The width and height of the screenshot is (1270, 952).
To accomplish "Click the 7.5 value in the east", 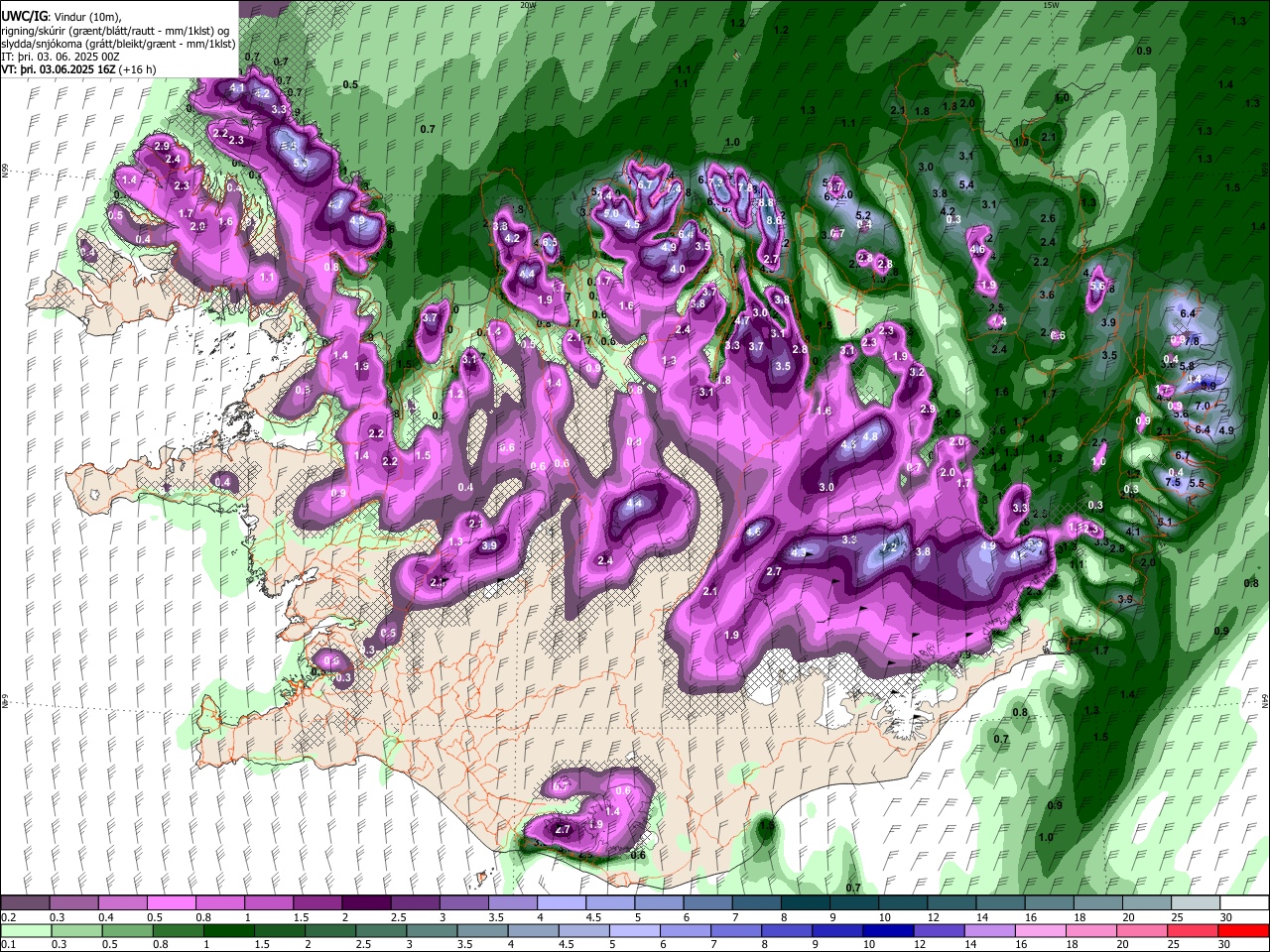I will [x=1173, y=482].
